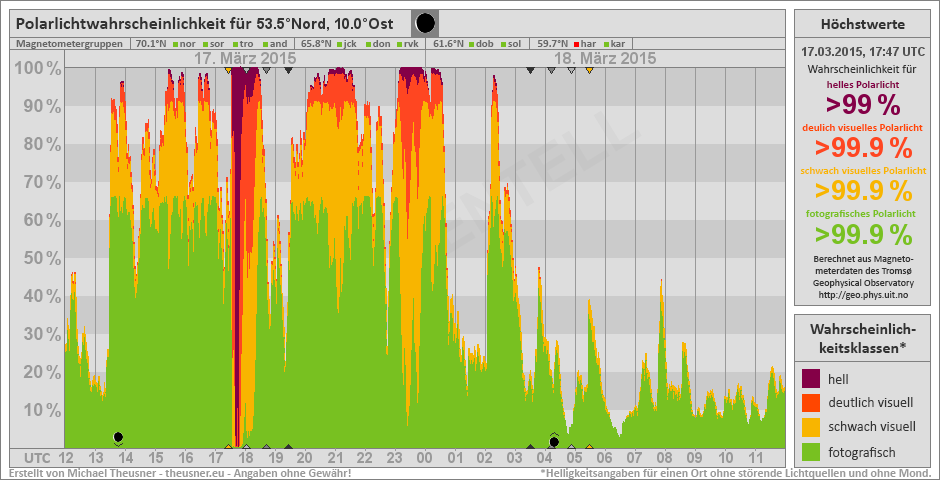
Task: Click the chart title 'Polarlichtwahrscheinlichkeit für 53.5°Nord, 10.0°Ost'
Action: [204, 24]
